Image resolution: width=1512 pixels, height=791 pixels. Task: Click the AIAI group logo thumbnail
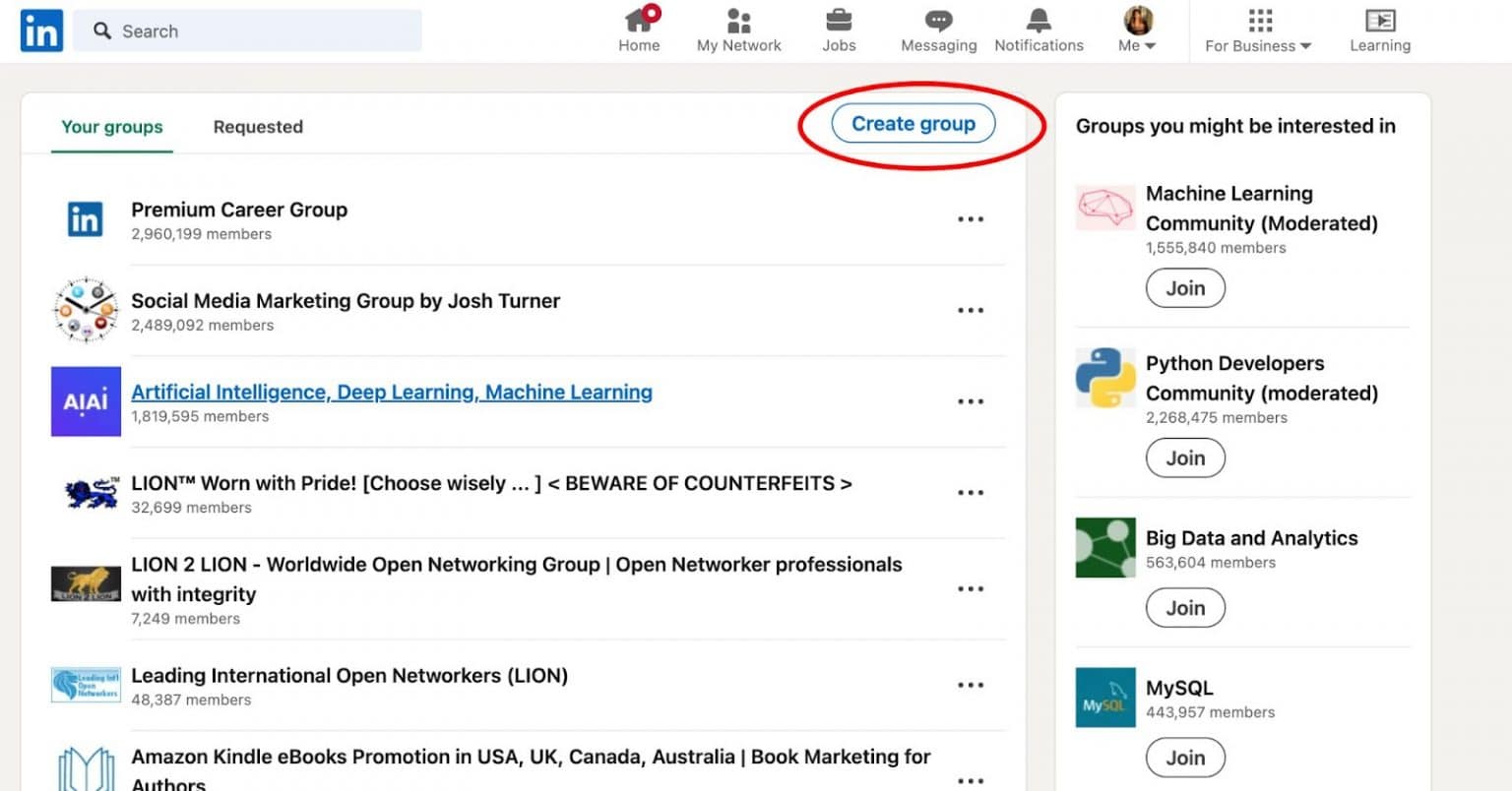coord(85,401)
